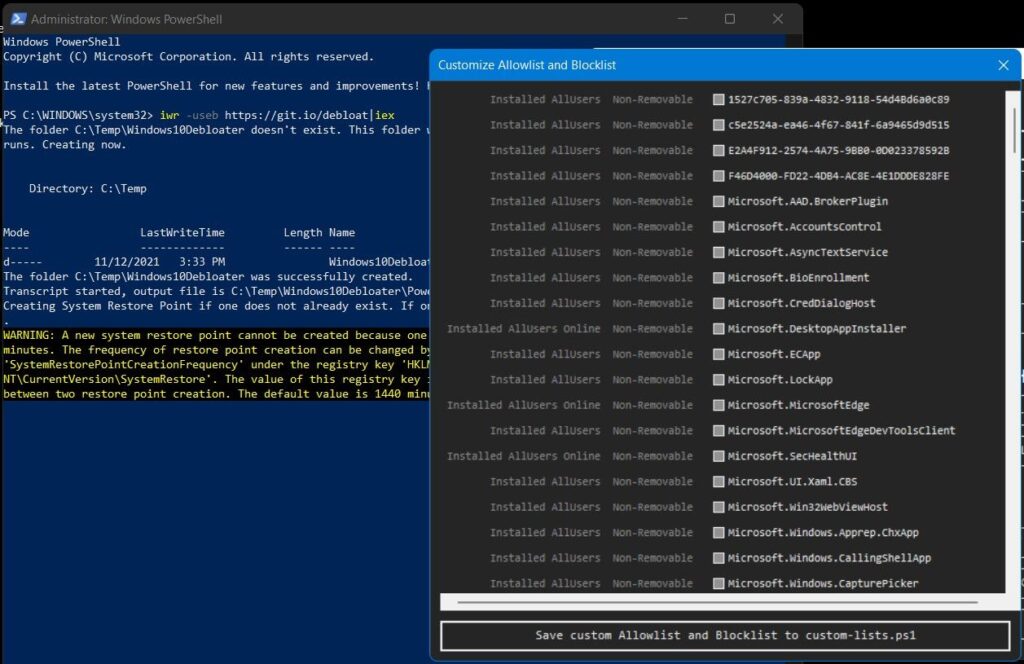Select Microsoft.Win32WebViewHost checkbox
Viewport: 1024px width, 664px height.
[x=718, y=507]
